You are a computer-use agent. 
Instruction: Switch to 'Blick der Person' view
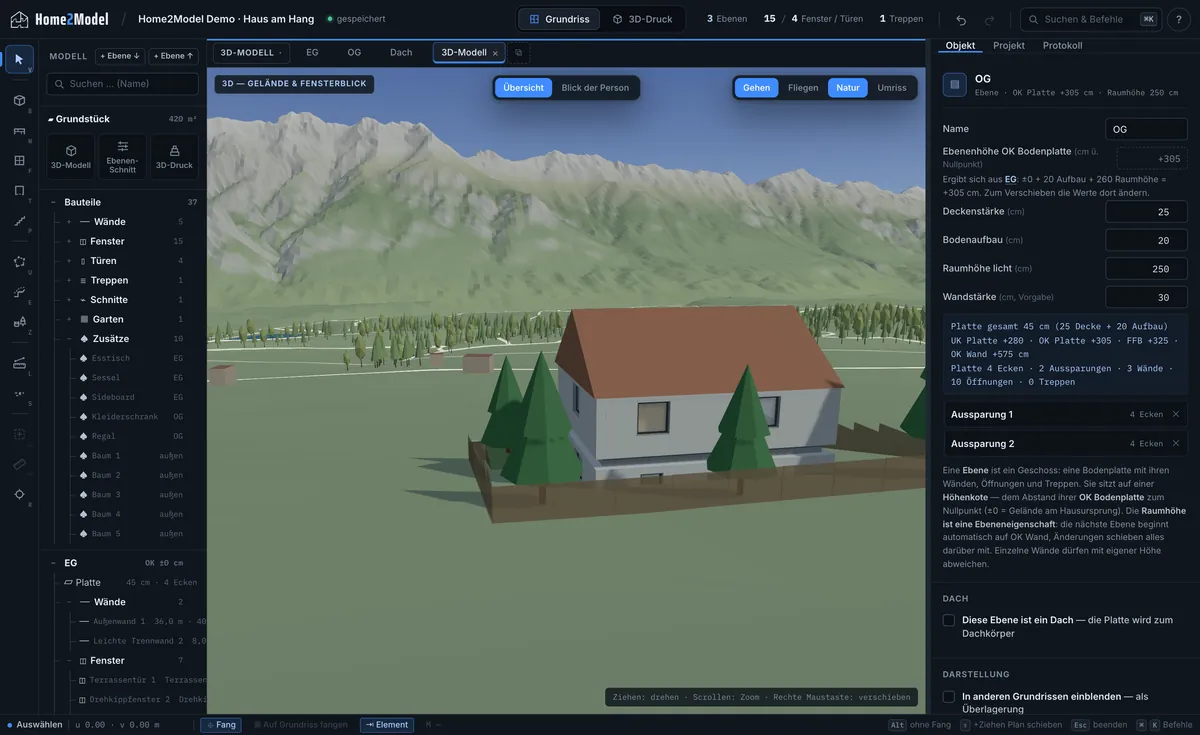[595, 88]
